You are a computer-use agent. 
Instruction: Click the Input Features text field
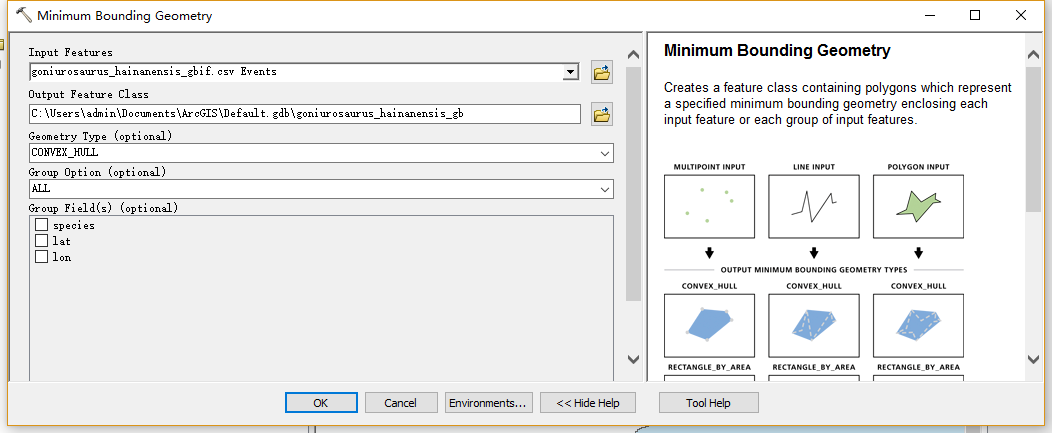296,71
